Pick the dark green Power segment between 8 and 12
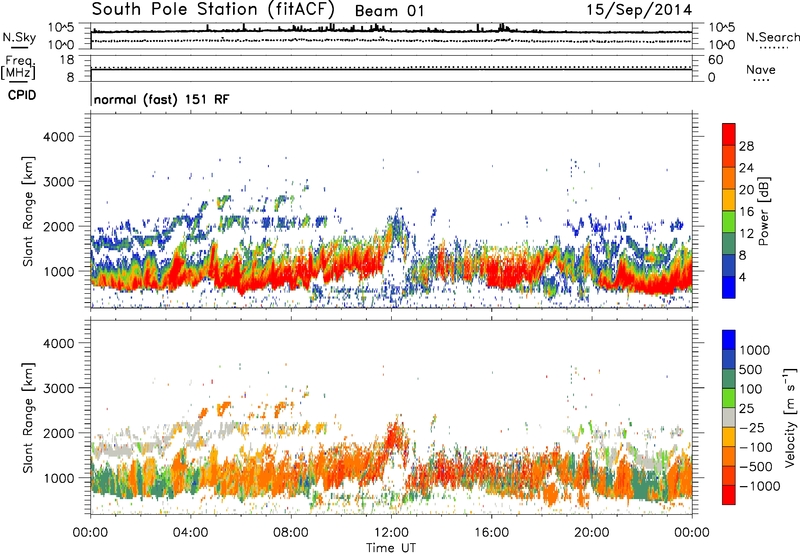The image size is (800, 554). [729, 243]
